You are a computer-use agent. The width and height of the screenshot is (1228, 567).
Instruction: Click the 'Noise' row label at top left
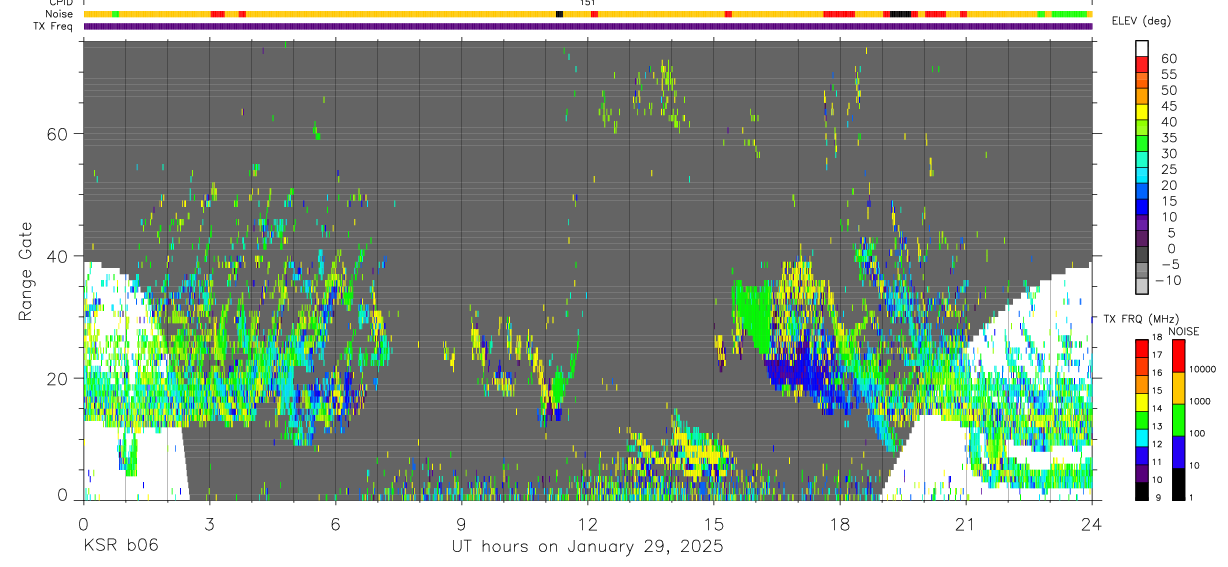point(60,14)
